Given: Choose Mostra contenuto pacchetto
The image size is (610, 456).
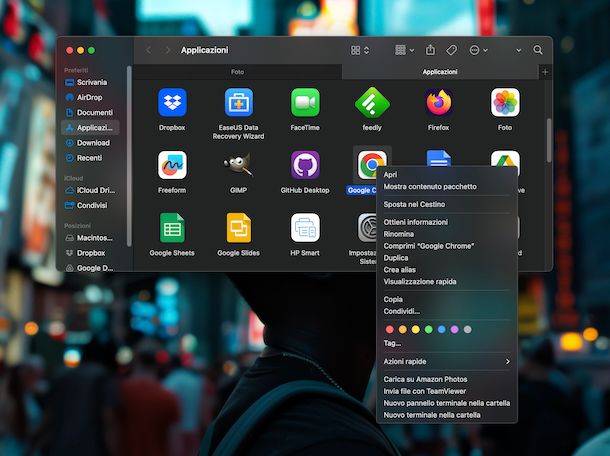Looking at the screenshot, I should pyautogui.click(x=447, y=187).
